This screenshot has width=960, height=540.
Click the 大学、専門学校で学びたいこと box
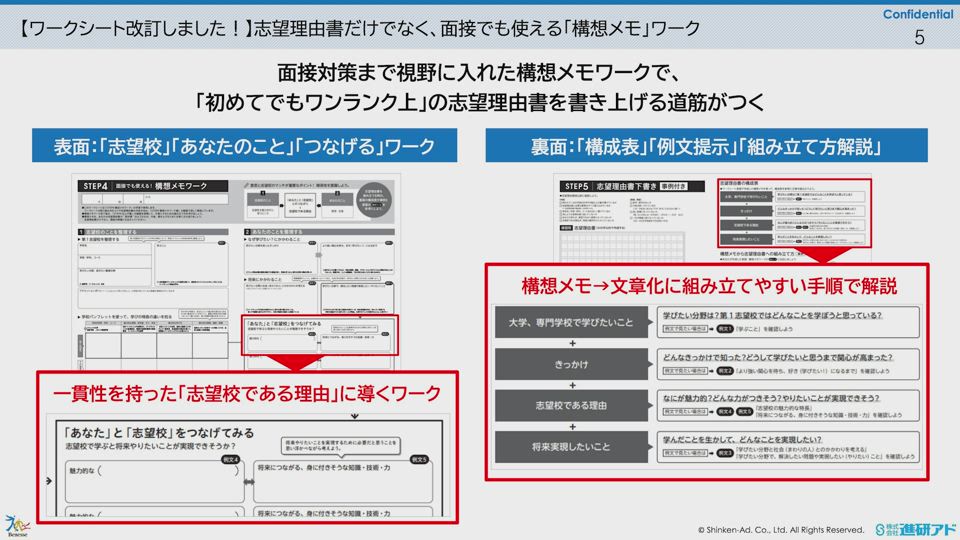(571, 321)
